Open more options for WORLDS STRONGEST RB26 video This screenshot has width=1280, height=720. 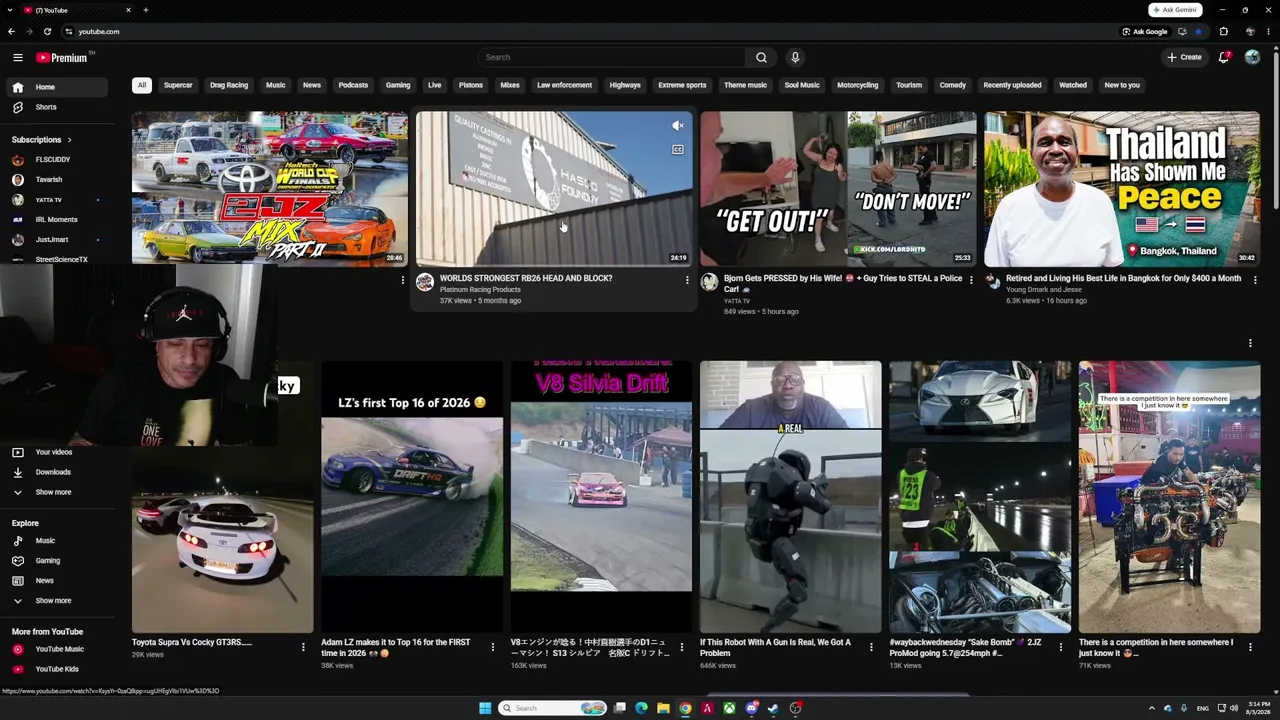pyautogui.click(x=687, y=280)
